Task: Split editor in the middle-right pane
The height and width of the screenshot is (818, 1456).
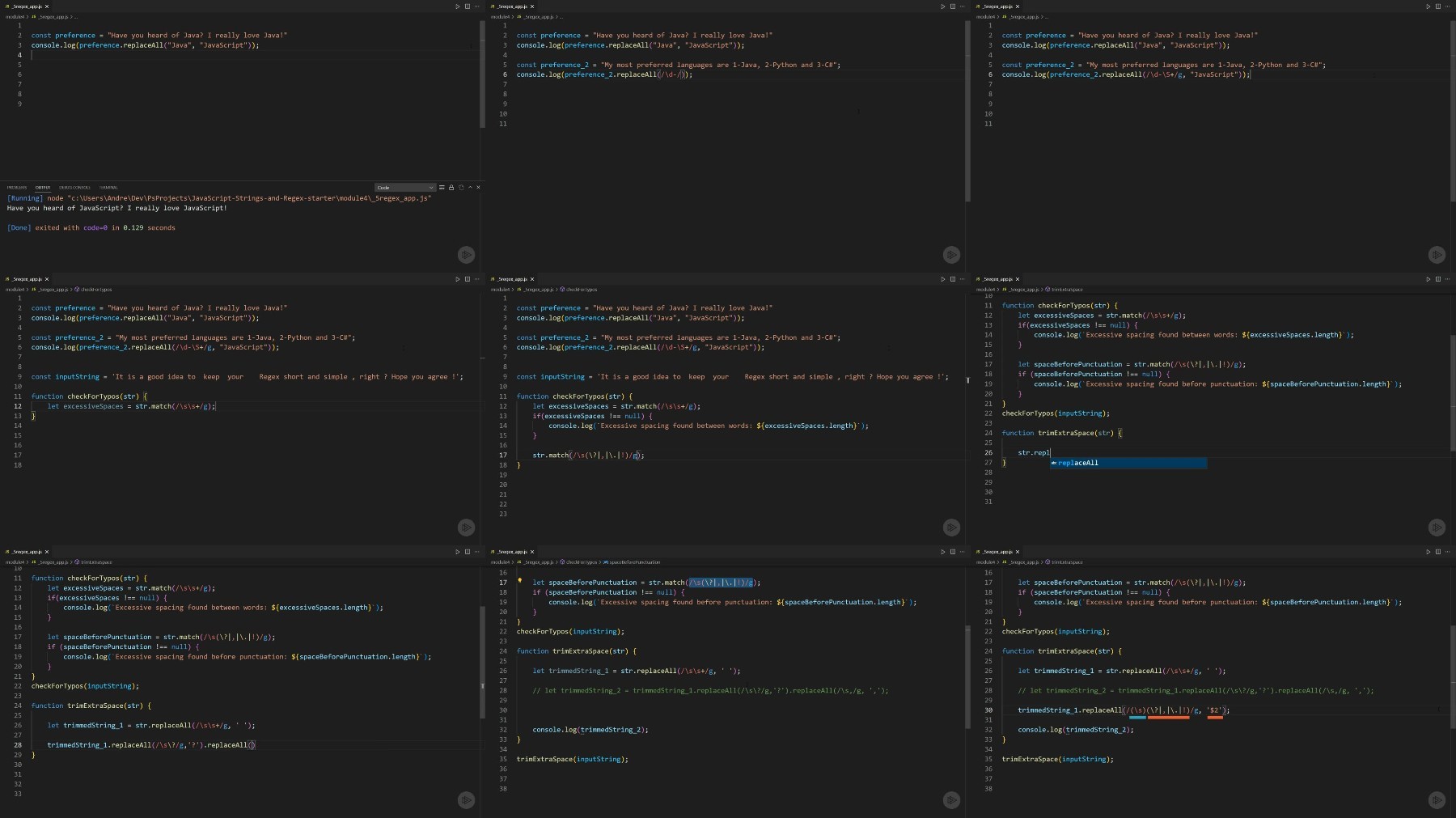Action: pyautogui.click(x=1437, y=279)
